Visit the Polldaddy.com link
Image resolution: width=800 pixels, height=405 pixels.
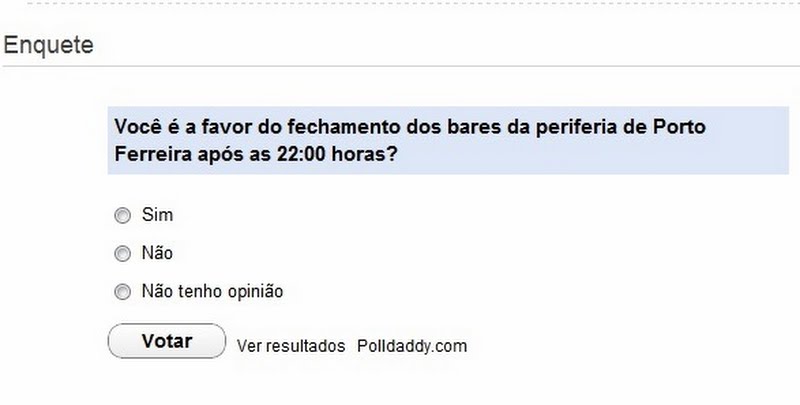(x=412, y=346)
